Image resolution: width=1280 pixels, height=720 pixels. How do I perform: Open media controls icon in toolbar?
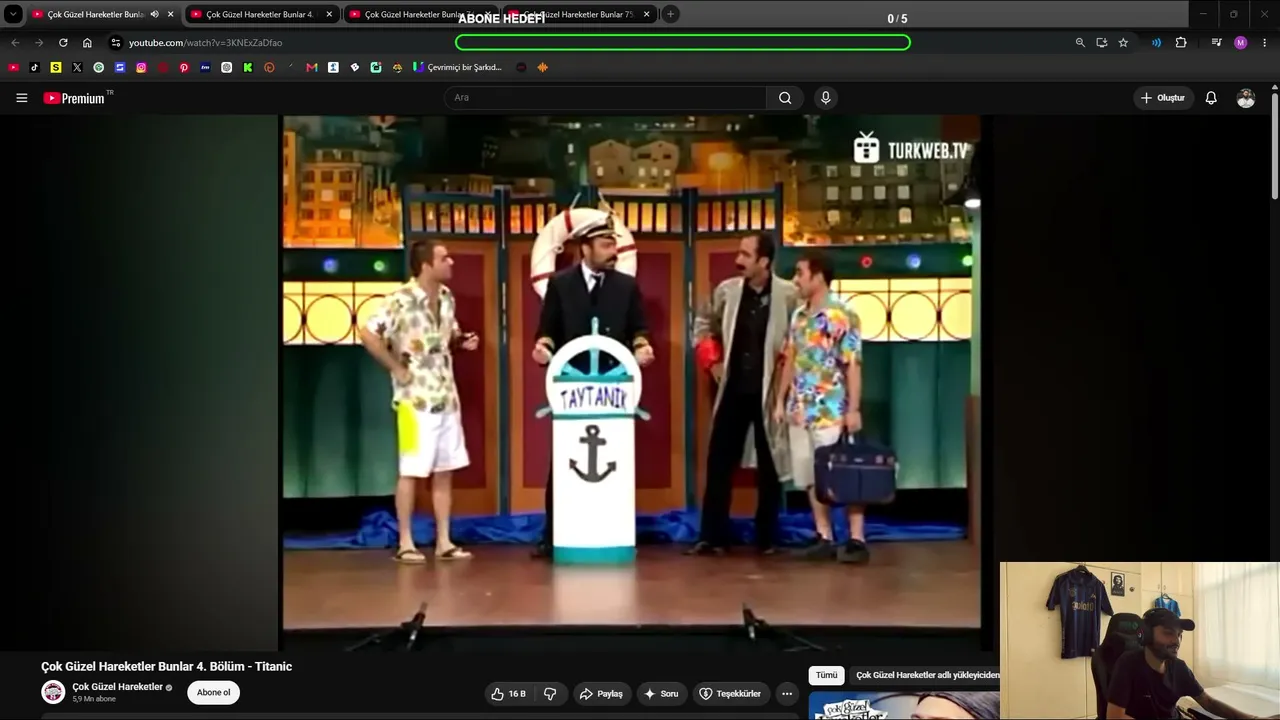pyautogui.click(x=1216, y=43)
